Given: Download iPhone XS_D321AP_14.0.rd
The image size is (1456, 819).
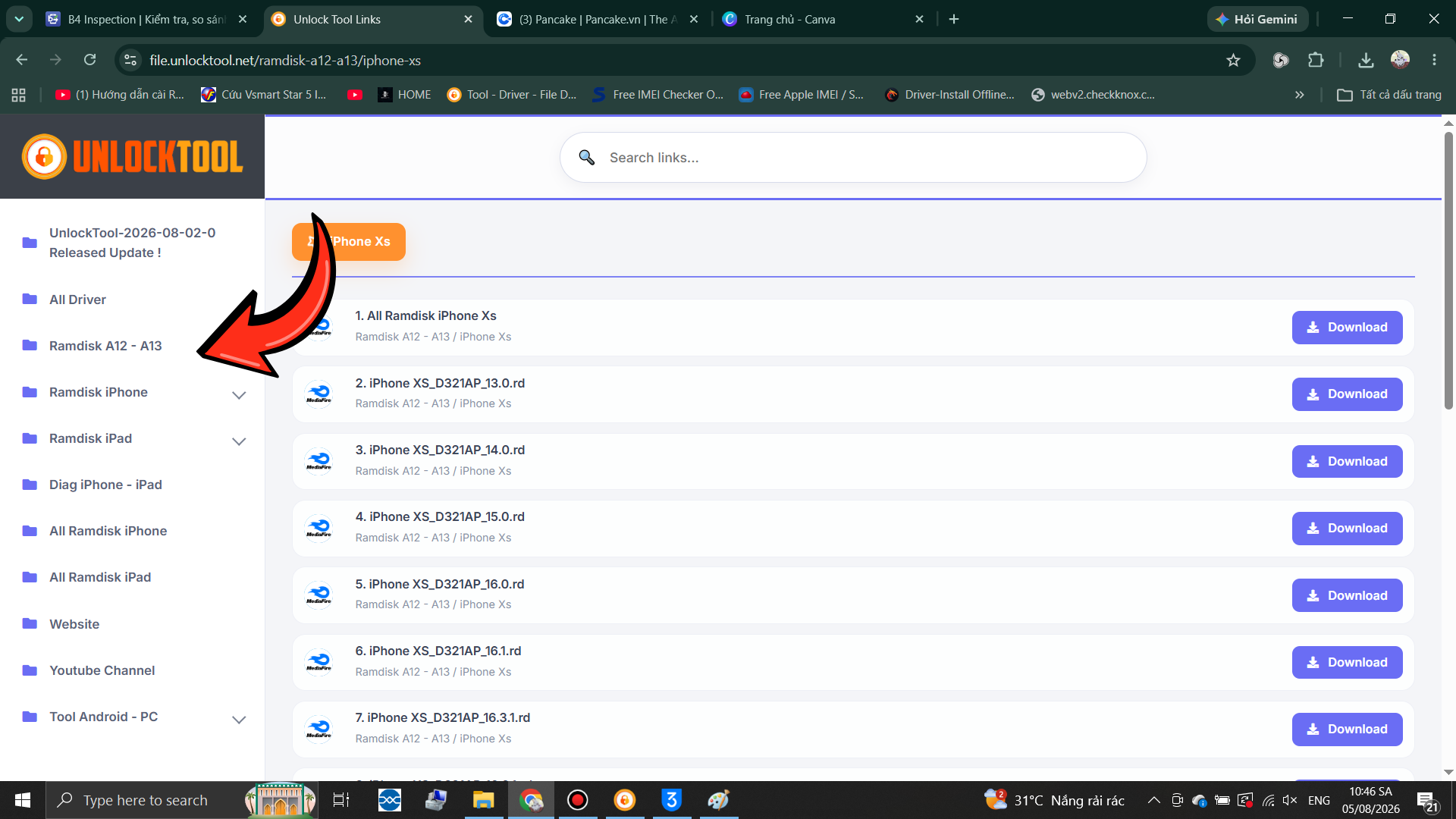Looking at the screenshot, I should pyautogui.click(x=1348, y=461).
